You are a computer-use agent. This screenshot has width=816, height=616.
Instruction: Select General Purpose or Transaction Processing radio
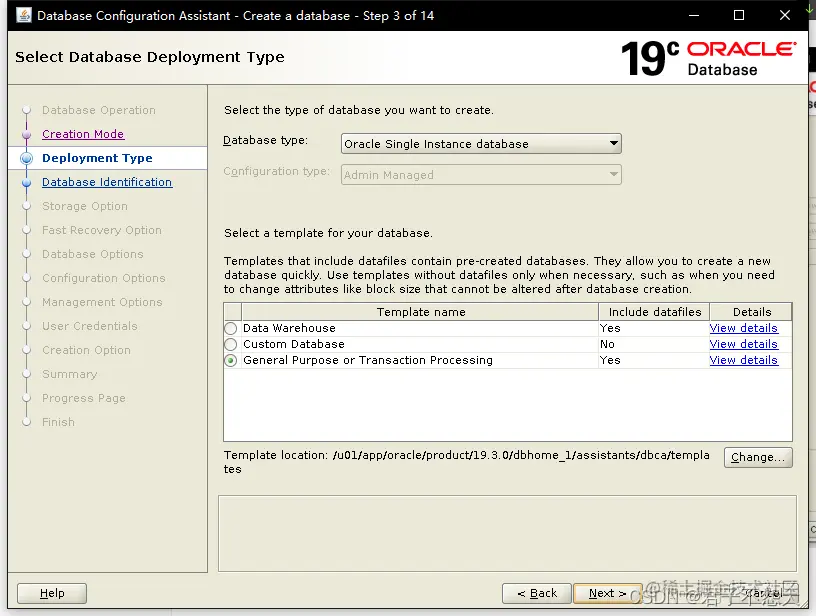pos(231,361)
